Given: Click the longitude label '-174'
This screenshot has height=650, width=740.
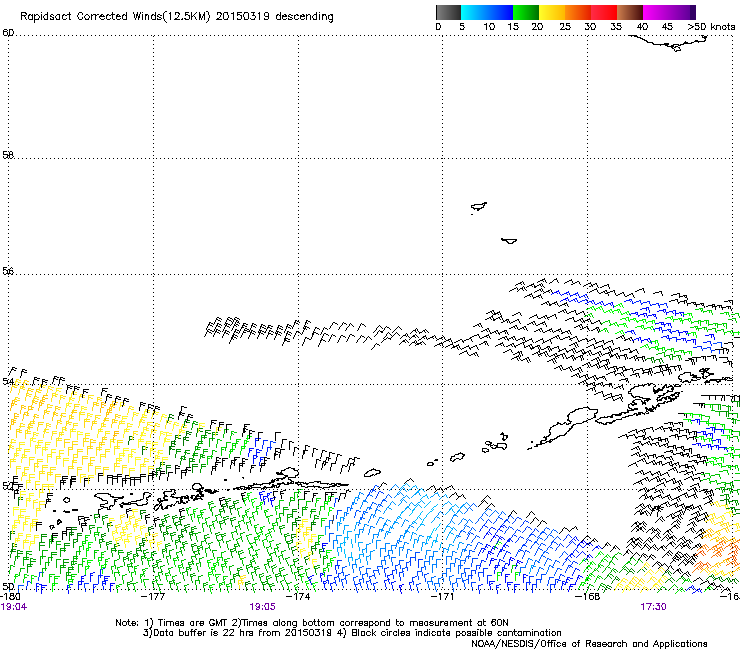Looking at the screenshot, I should [x=298, y=597].
